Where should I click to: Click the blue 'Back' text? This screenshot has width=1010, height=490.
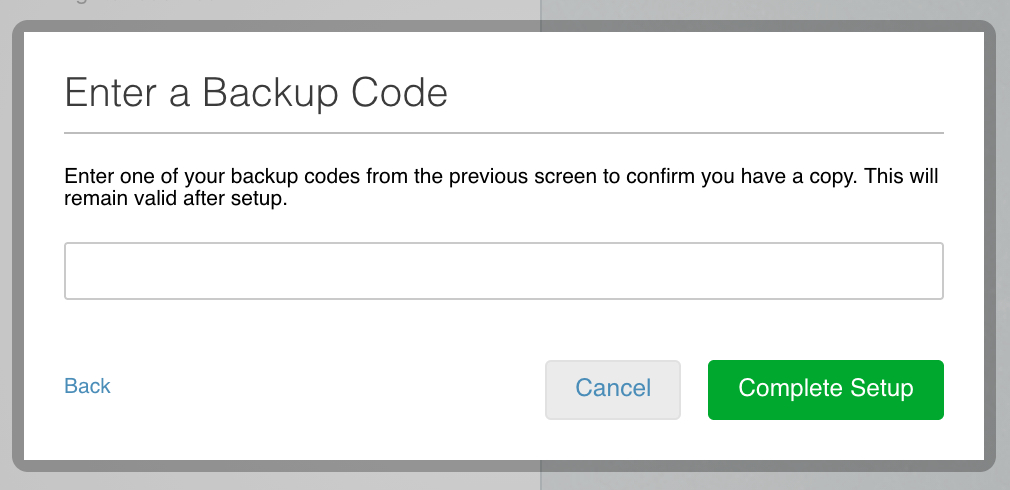pos(87,386)
